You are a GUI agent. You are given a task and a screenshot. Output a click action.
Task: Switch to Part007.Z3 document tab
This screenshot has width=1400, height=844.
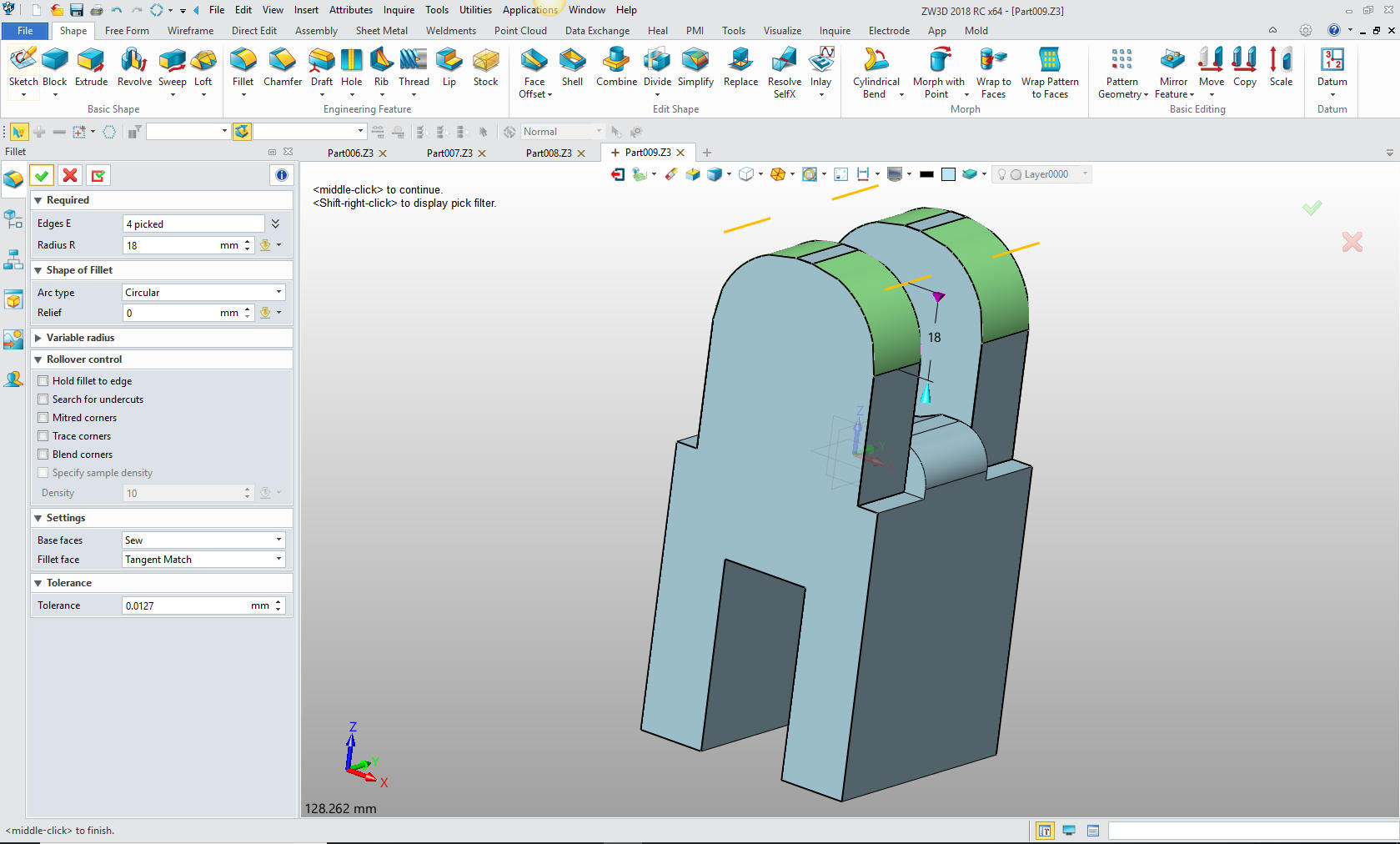point(449,153)
